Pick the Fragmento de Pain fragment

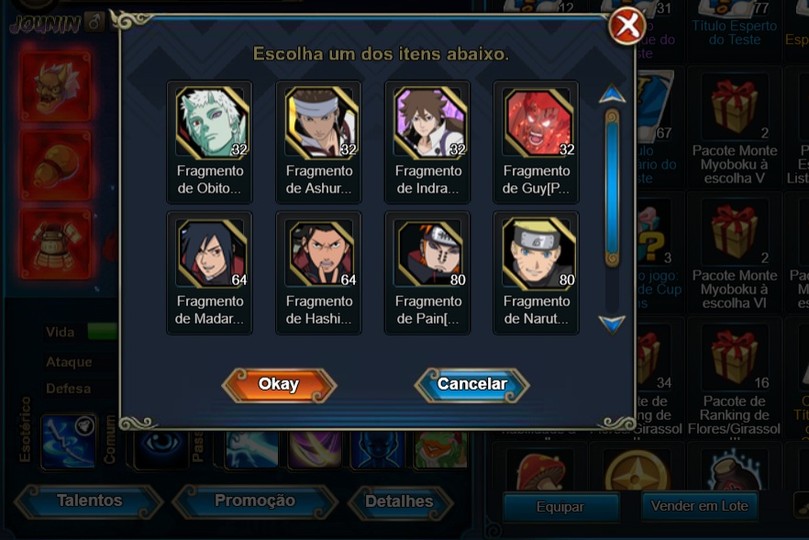[430, 253]
